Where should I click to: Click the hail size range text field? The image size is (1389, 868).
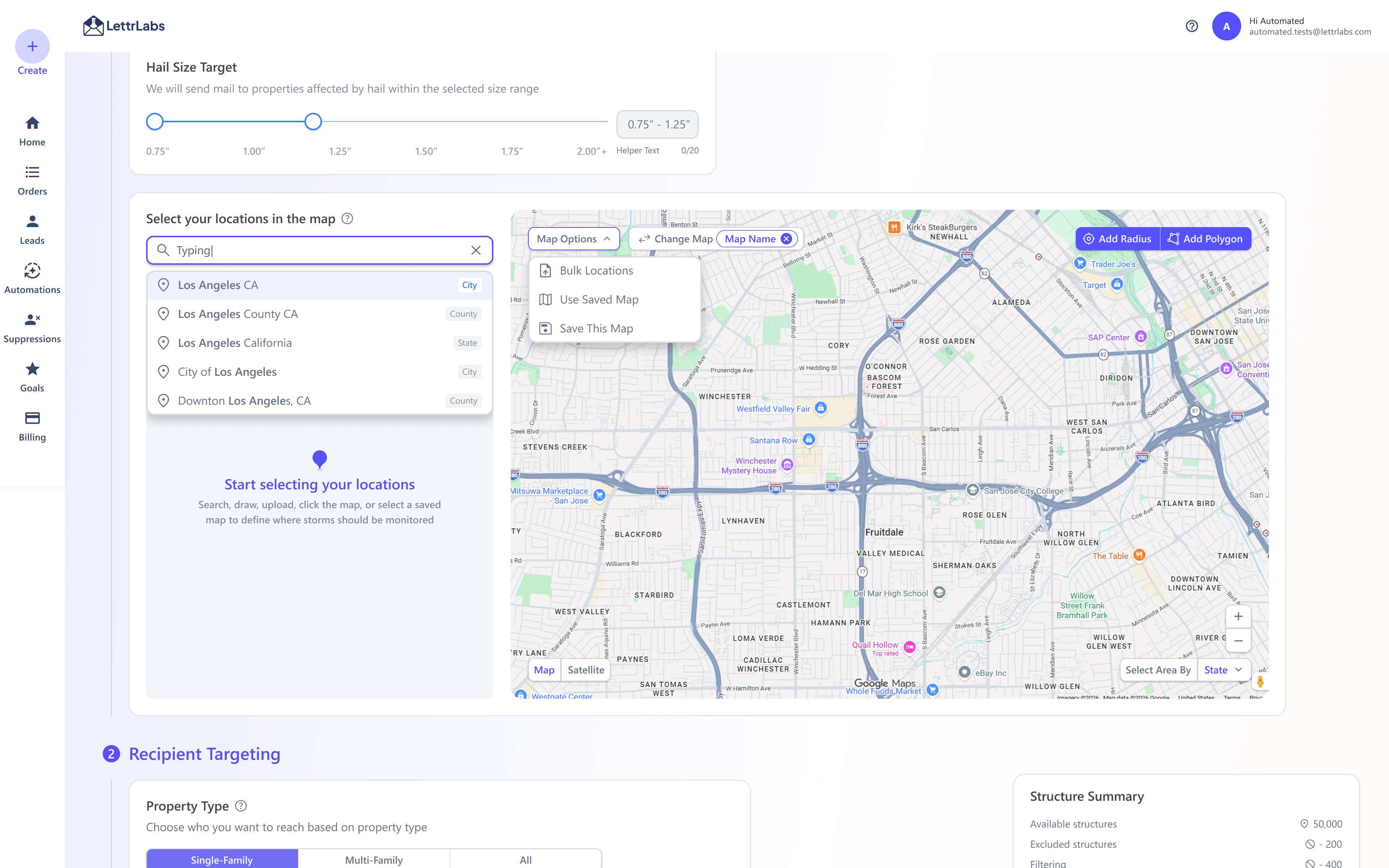pos(657,124)
